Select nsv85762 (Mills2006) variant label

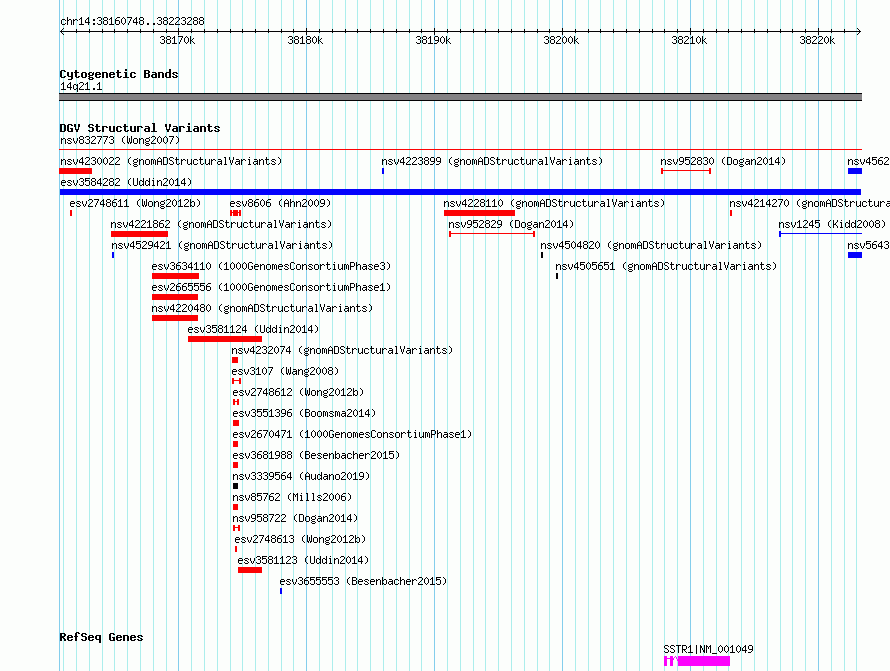(292, 497)
